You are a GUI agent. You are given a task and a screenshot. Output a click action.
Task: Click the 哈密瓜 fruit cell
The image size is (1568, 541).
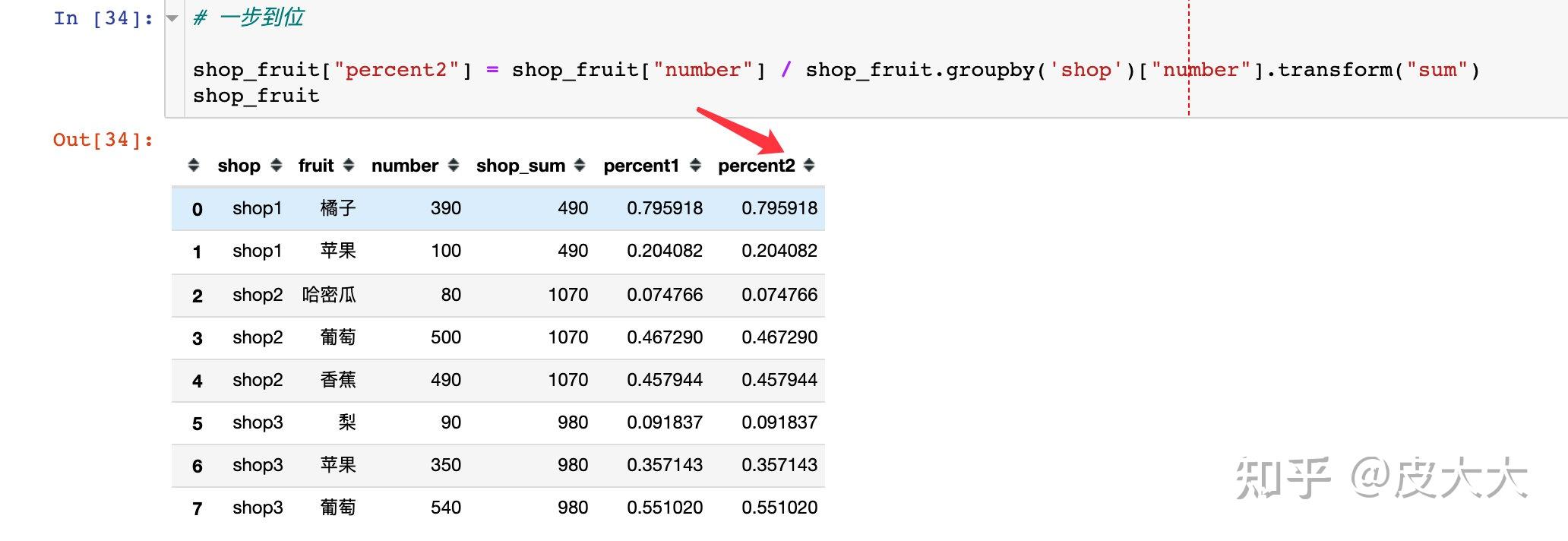click(x=329, y=295)
